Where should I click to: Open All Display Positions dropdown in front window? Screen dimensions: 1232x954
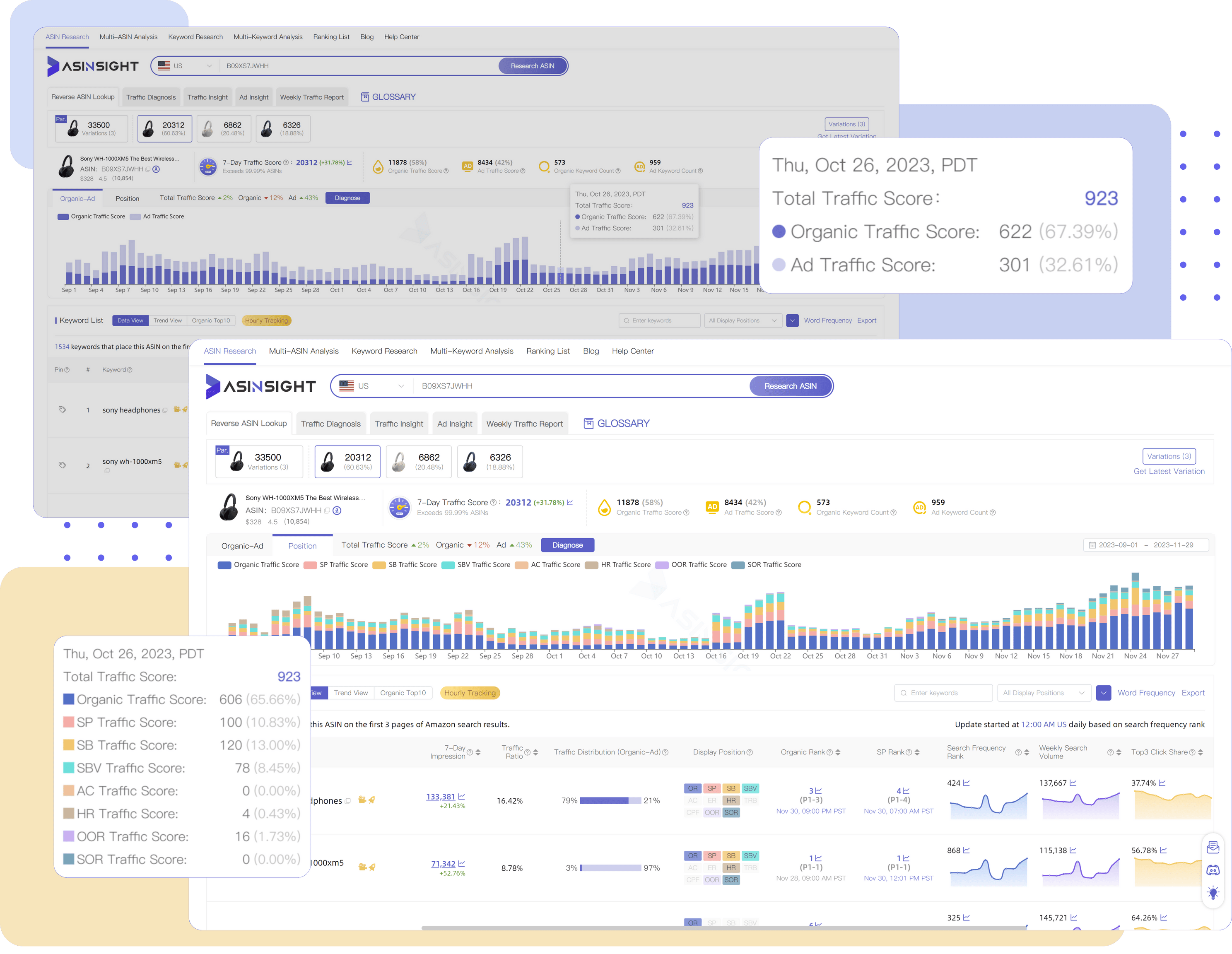[1044, 693]
